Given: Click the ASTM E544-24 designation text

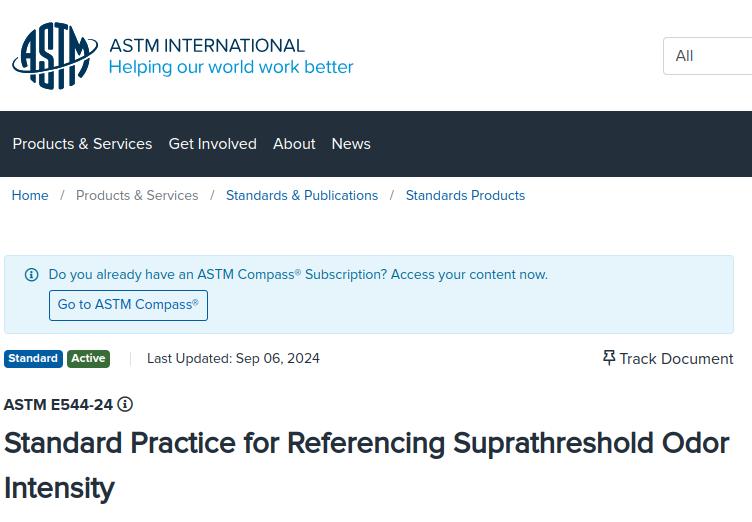Looking at the screenshot, I should 58,404.
